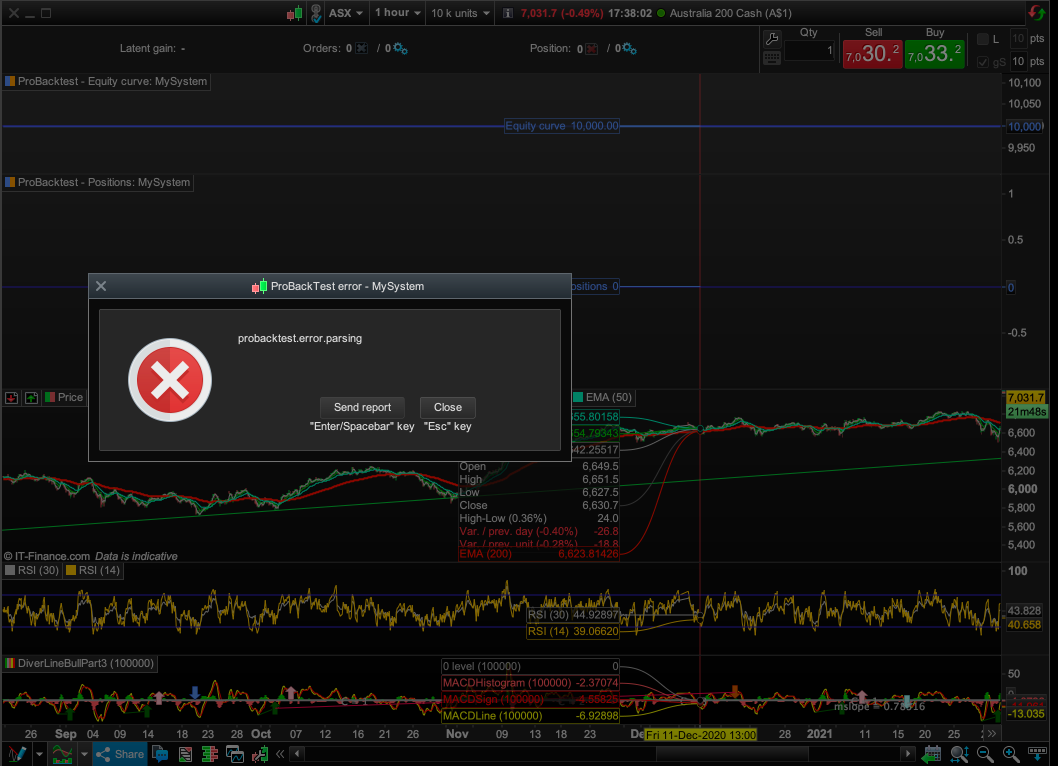Open the 10 k units dropdown

(x=460, y=13)
